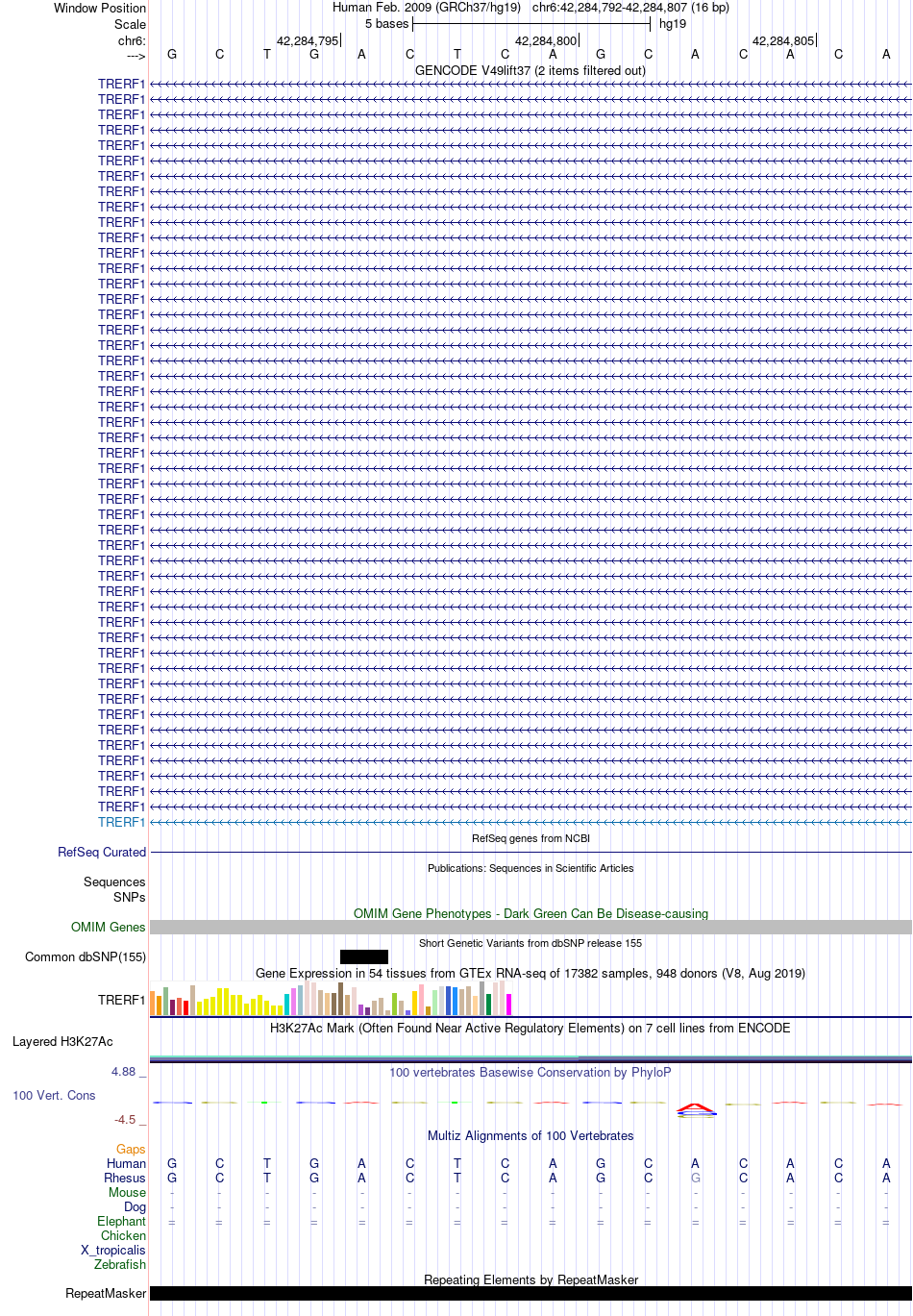913x1316 pixels.
Task: Click the OMIM Gene Phenotypes track title
Action: click(531, 913)
